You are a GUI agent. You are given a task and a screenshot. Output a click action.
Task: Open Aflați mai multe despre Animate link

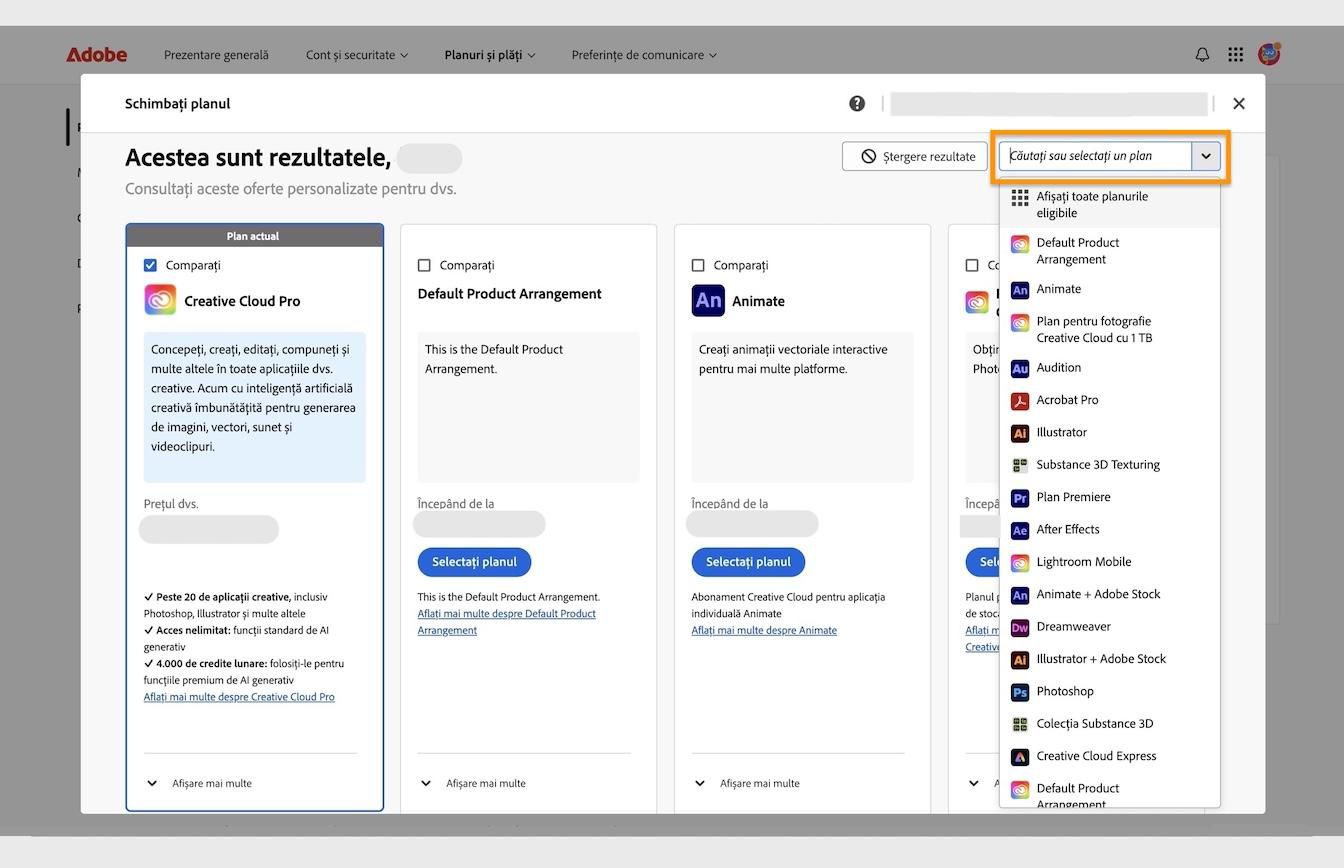[764, 630]
